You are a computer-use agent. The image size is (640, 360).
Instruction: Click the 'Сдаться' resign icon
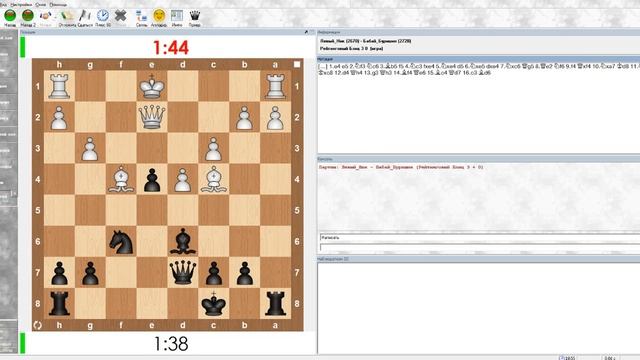point(84,16)
